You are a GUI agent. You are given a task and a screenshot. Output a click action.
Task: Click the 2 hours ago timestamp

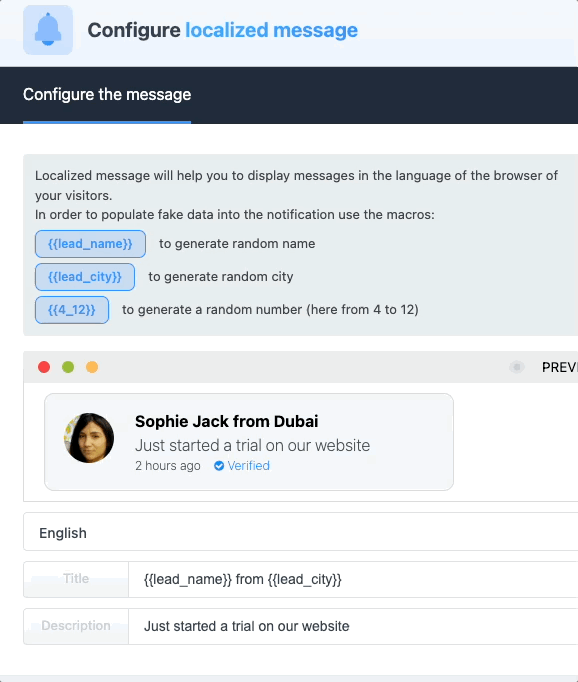tap(168, 466)
